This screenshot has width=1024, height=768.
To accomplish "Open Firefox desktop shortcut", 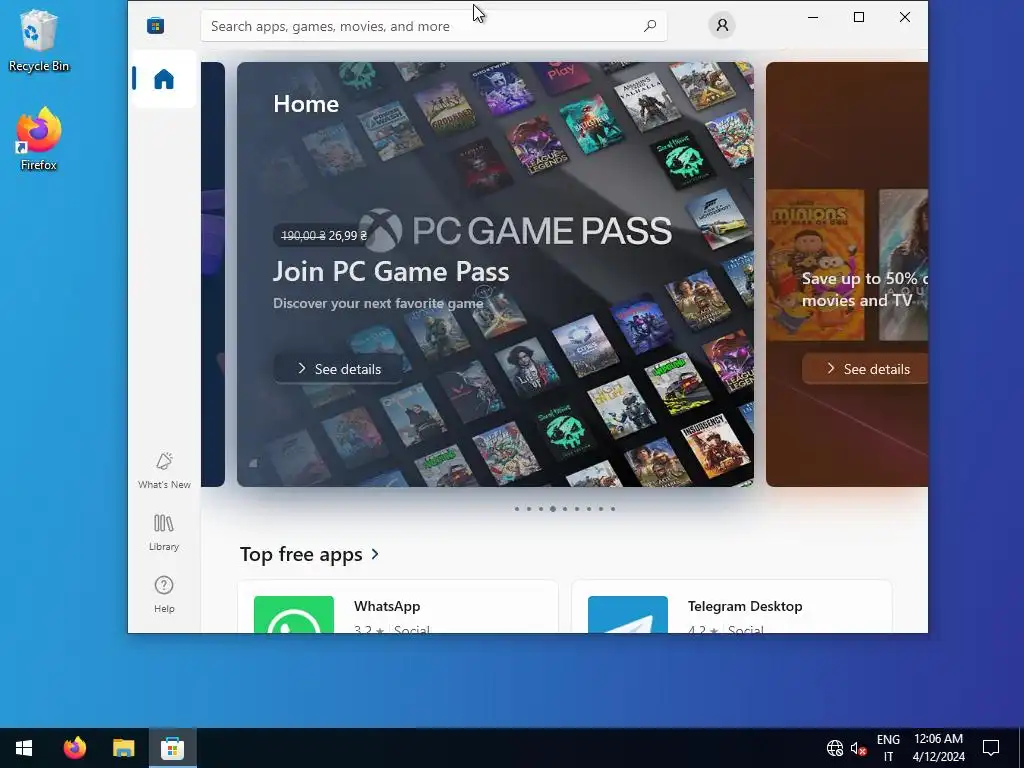I will [x=39, y=139].
